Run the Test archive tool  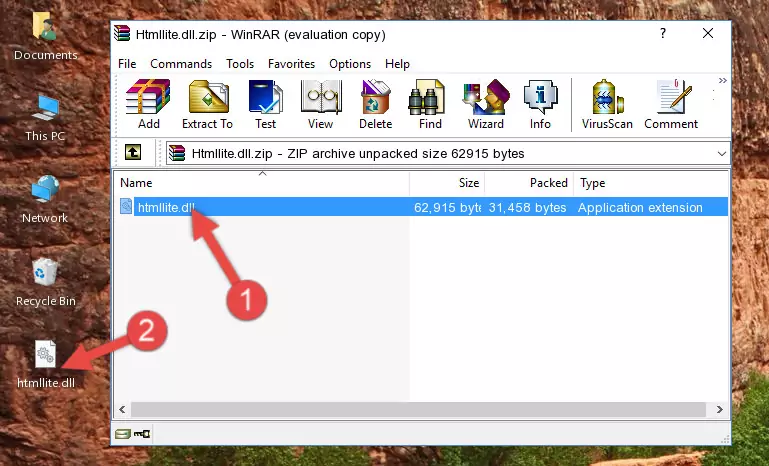(265, 104)
